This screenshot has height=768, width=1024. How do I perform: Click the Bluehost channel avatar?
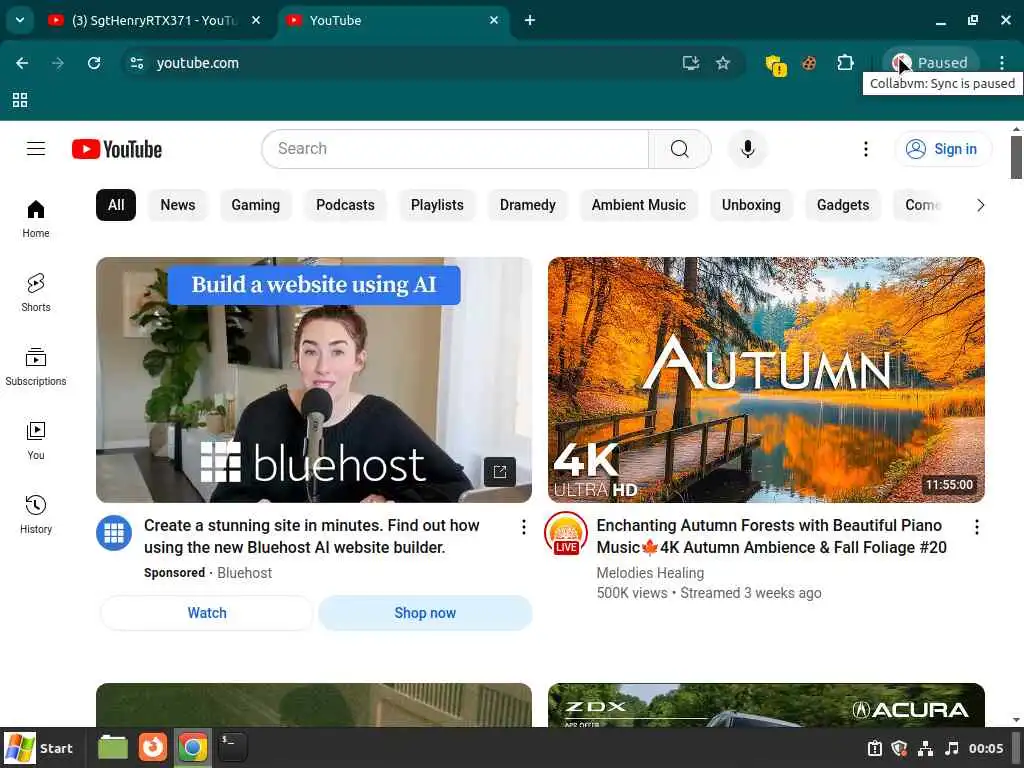coord(114,533)
